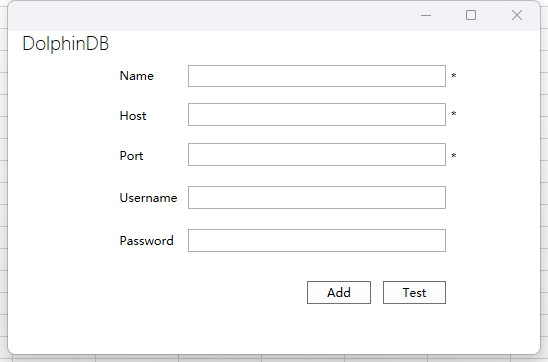
Task: Focus the Password input box
Action: (317, 240)
